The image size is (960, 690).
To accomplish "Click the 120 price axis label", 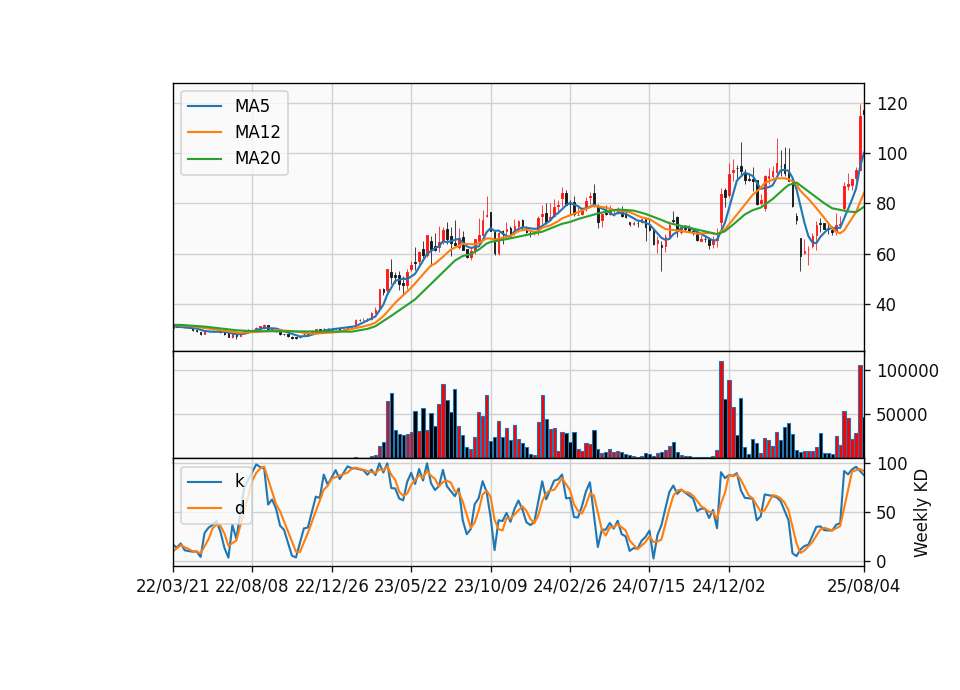I will click(892, 103).
